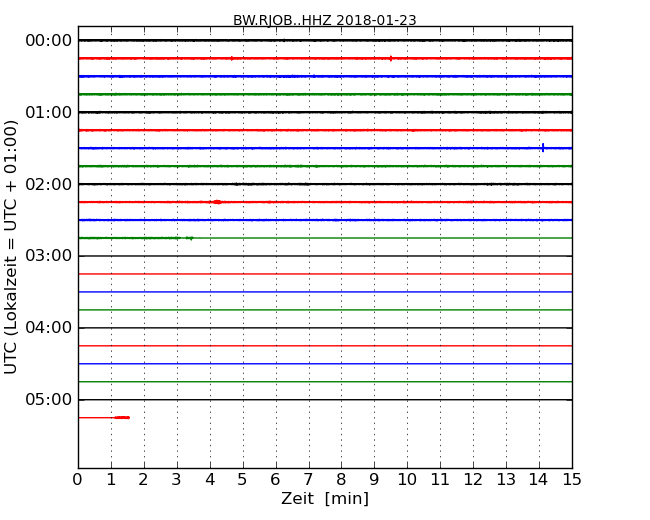Click the plot title BW.RJOB..HHZ 2018-01-23

(325, 20)
